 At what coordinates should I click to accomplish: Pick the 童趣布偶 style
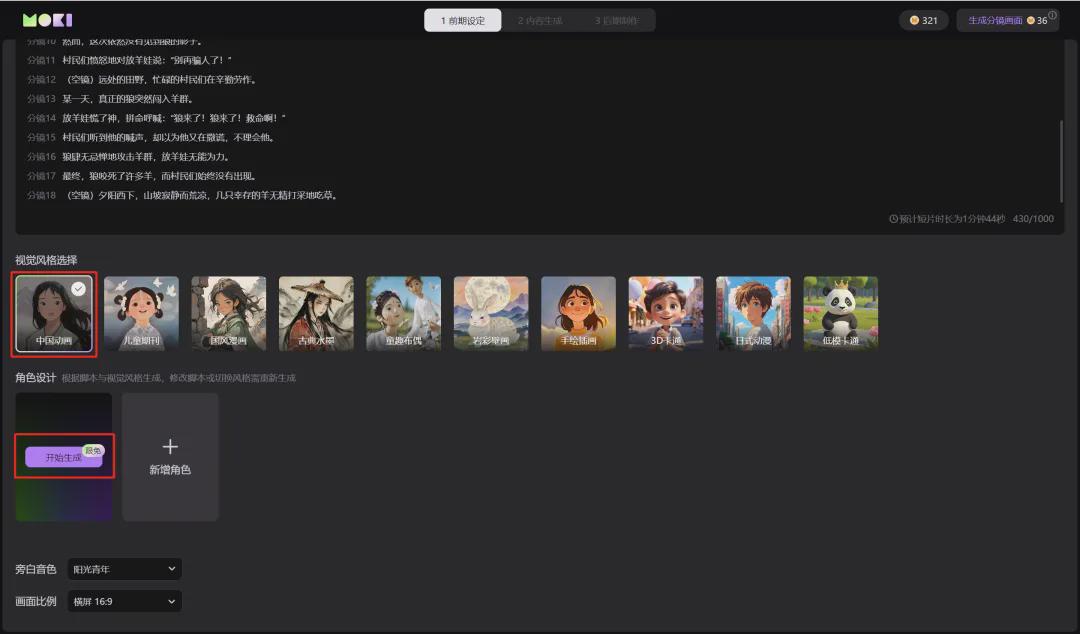[x=403, y=312]
